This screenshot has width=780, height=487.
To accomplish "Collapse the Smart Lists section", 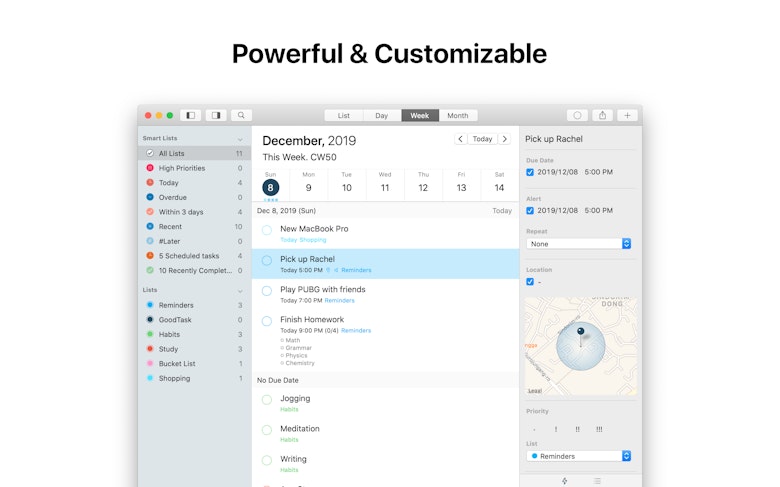I will tap(240, 138).
